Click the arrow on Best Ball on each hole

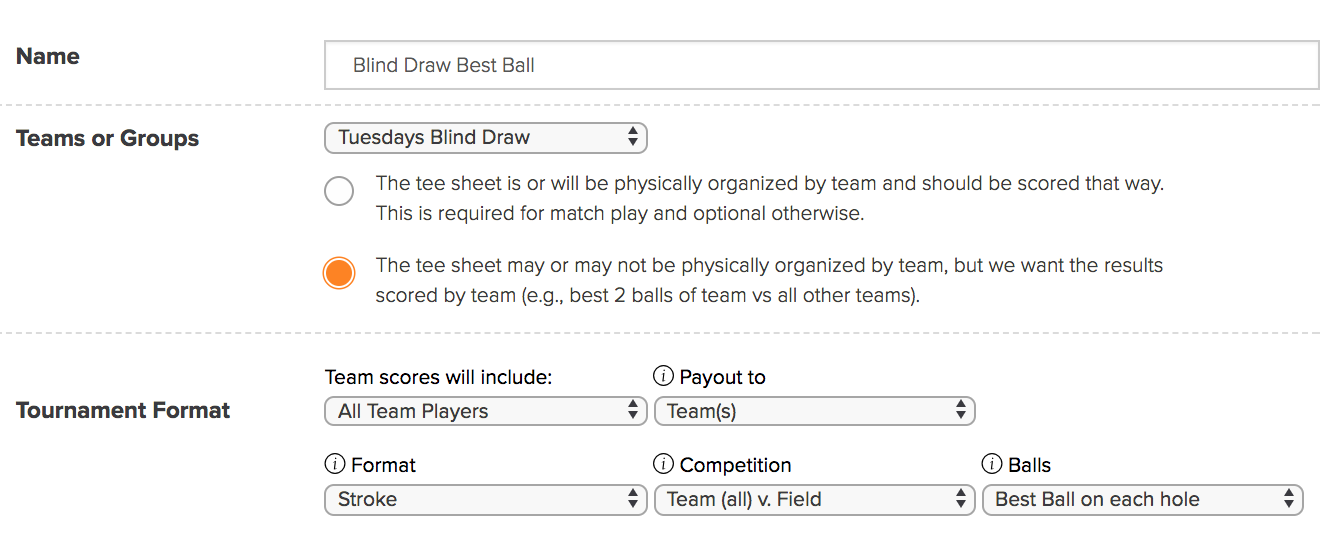(x=1289, y=499)
